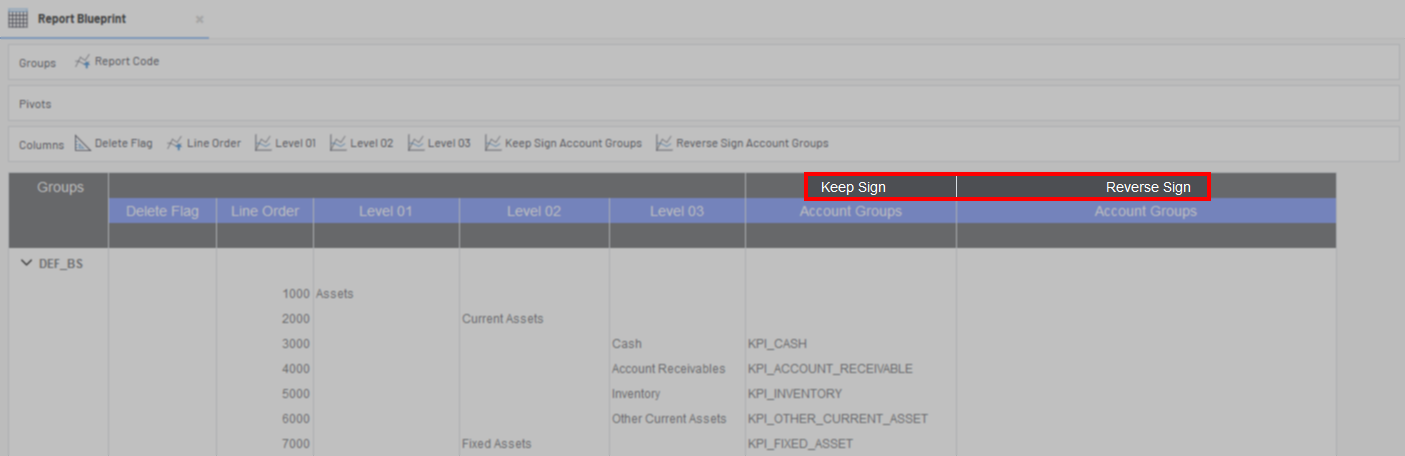Switch to the Report Blueprint tab
The height and width of the screenshot is (456, 1405).
81,19
